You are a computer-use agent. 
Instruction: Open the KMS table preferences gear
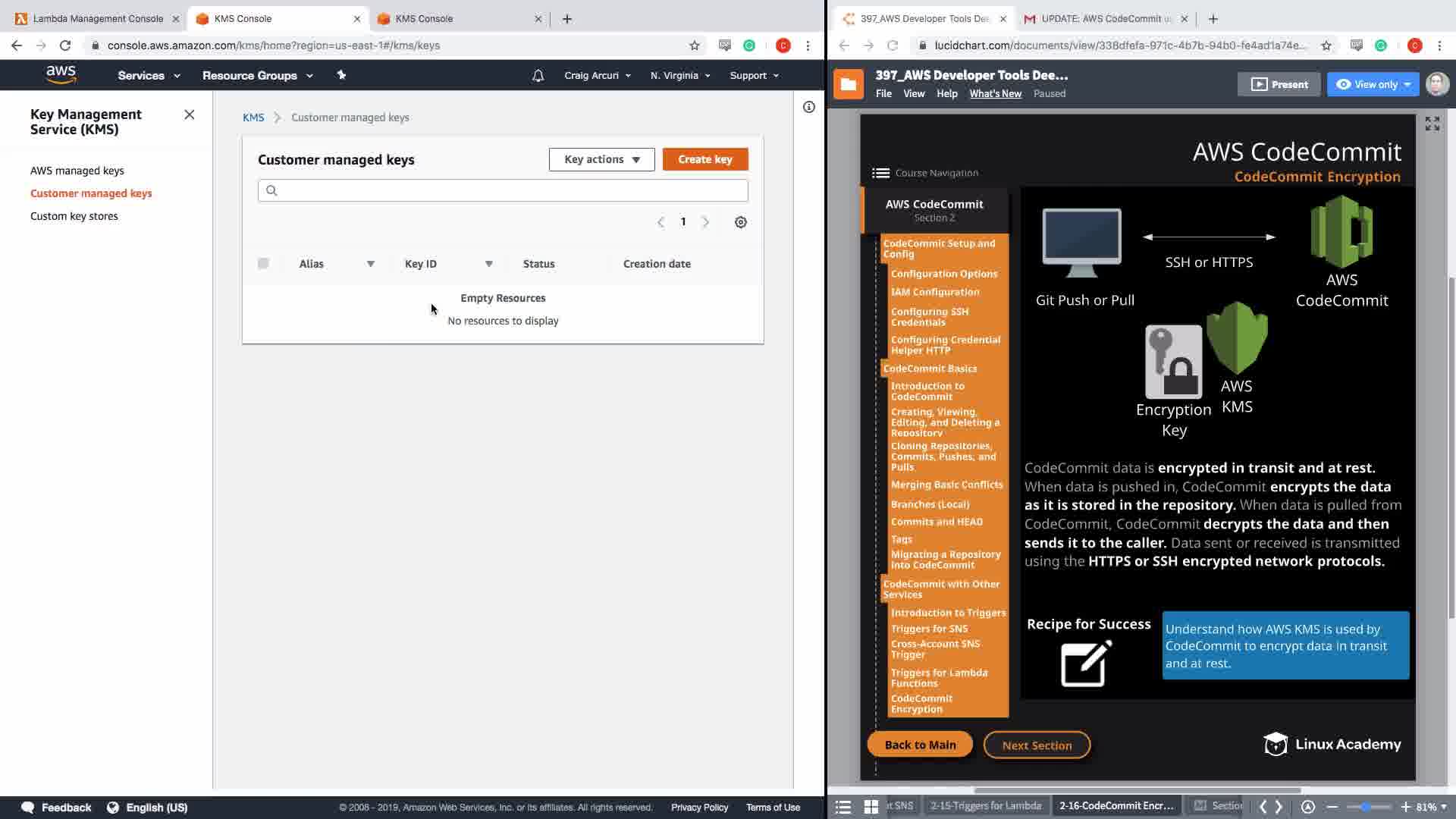pyautogui.click(x=740, y=222)
